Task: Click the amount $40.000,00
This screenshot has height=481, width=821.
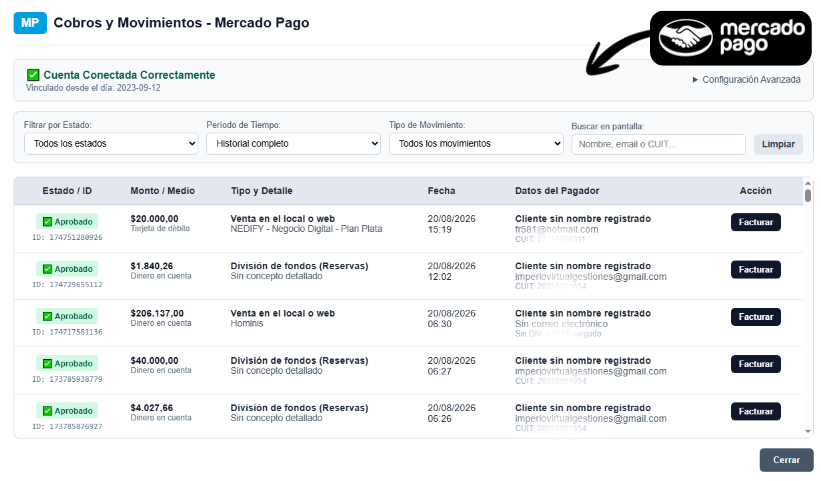Action: [154, 361]
